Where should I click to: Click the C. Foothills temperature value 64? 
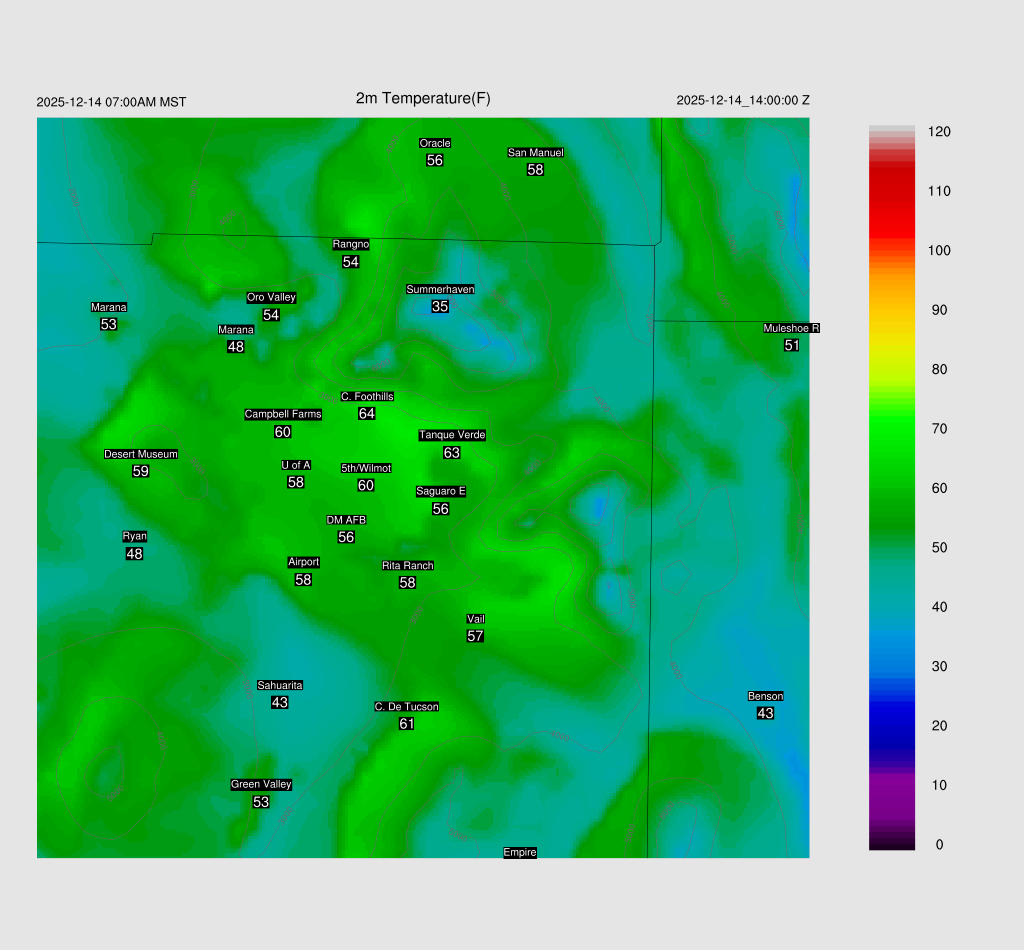(367, 414)
